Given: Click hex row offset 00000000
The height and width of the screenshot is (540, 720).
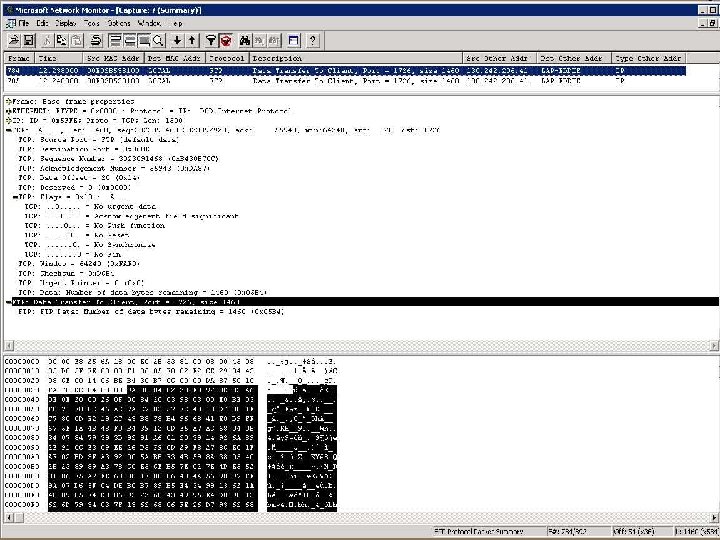Looking at the screenshot, I should [x=22, y=362].
